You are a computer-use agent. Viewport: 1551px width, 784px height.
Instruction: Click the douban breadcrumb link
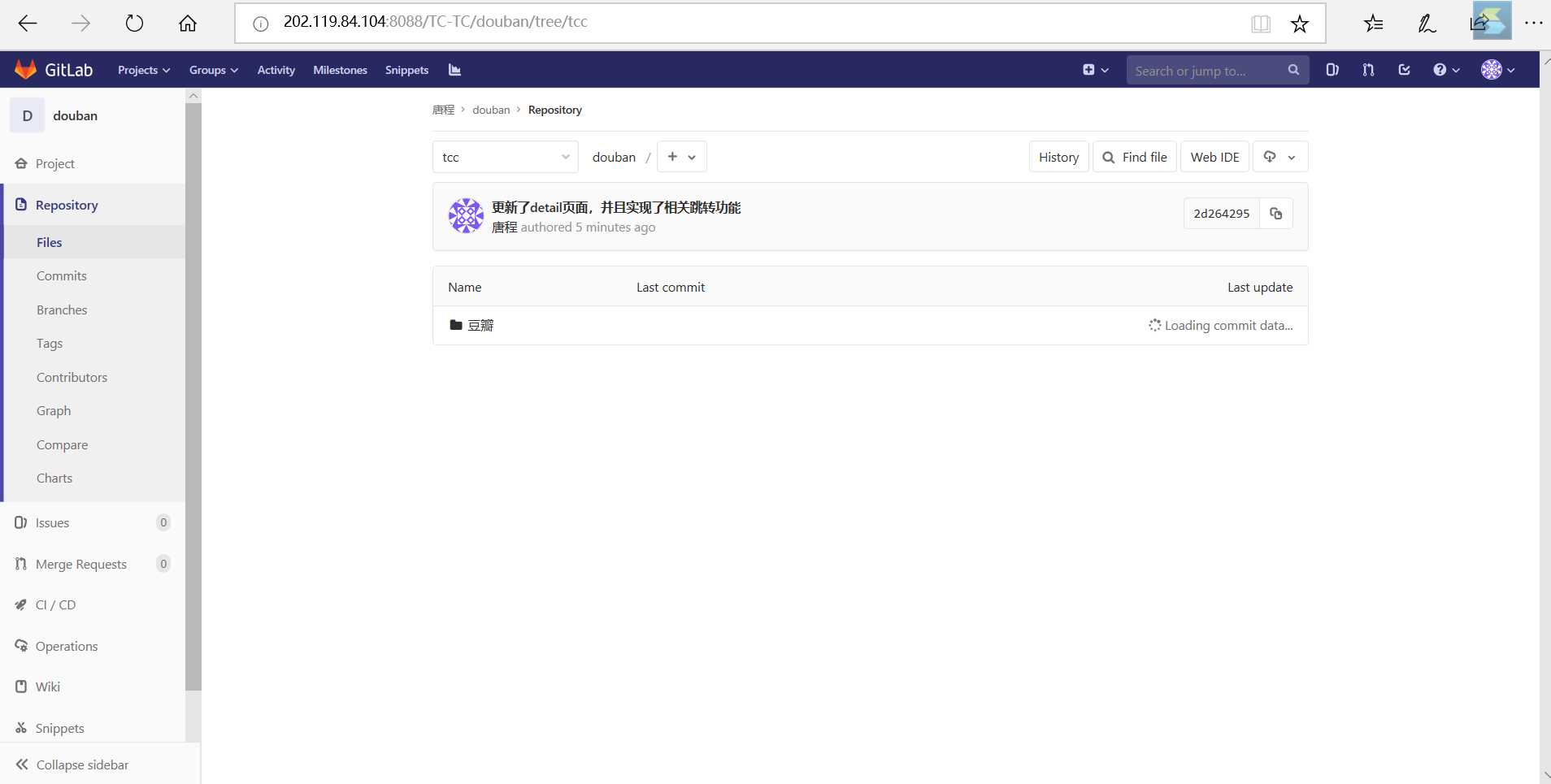pos(491,110)
